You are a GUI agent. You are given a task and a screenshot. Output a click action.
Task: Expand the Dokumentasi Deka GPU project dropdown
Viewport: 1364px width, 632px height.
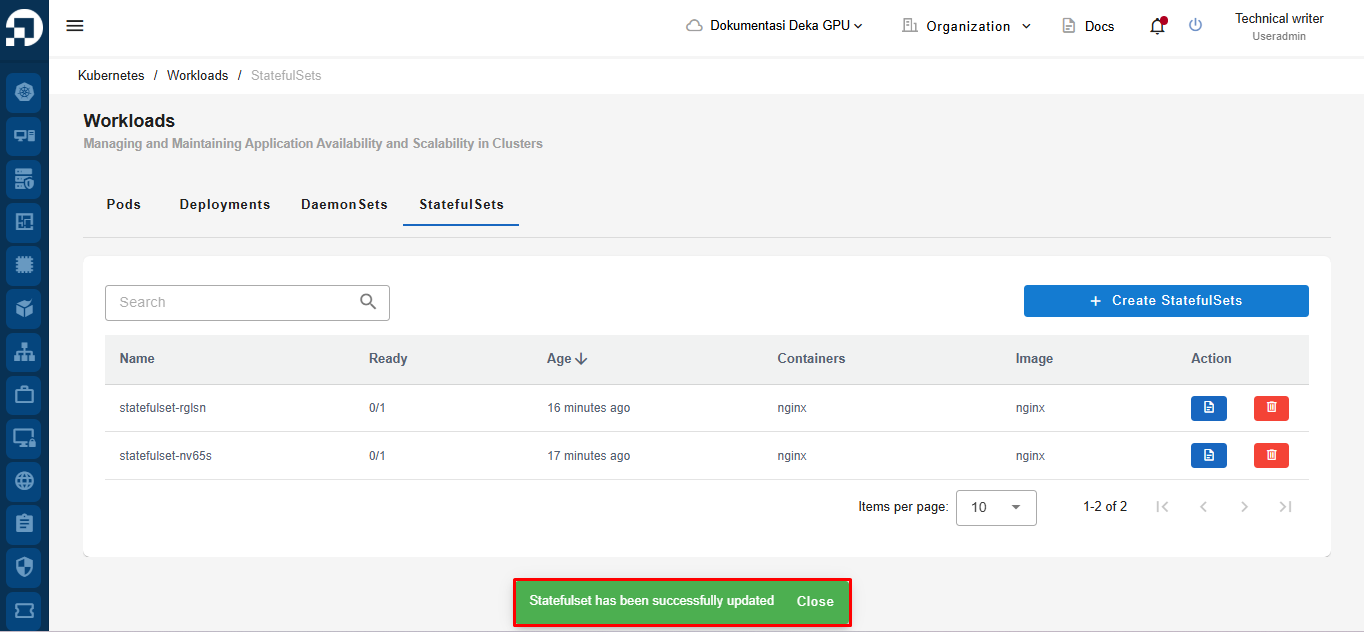click(775, 26)
